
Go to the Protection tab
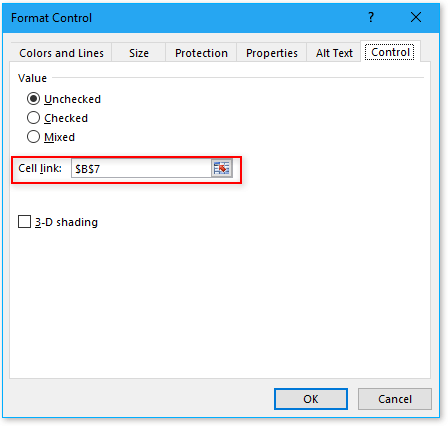(x=201, y=53)
